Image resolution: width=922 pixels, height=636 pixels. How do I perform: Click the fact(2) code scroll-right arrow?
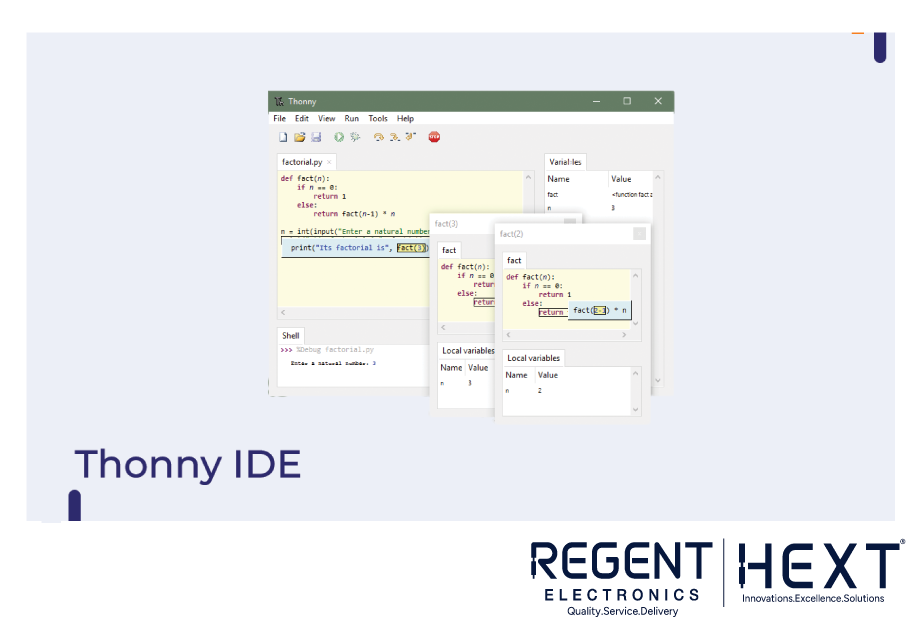624,335
